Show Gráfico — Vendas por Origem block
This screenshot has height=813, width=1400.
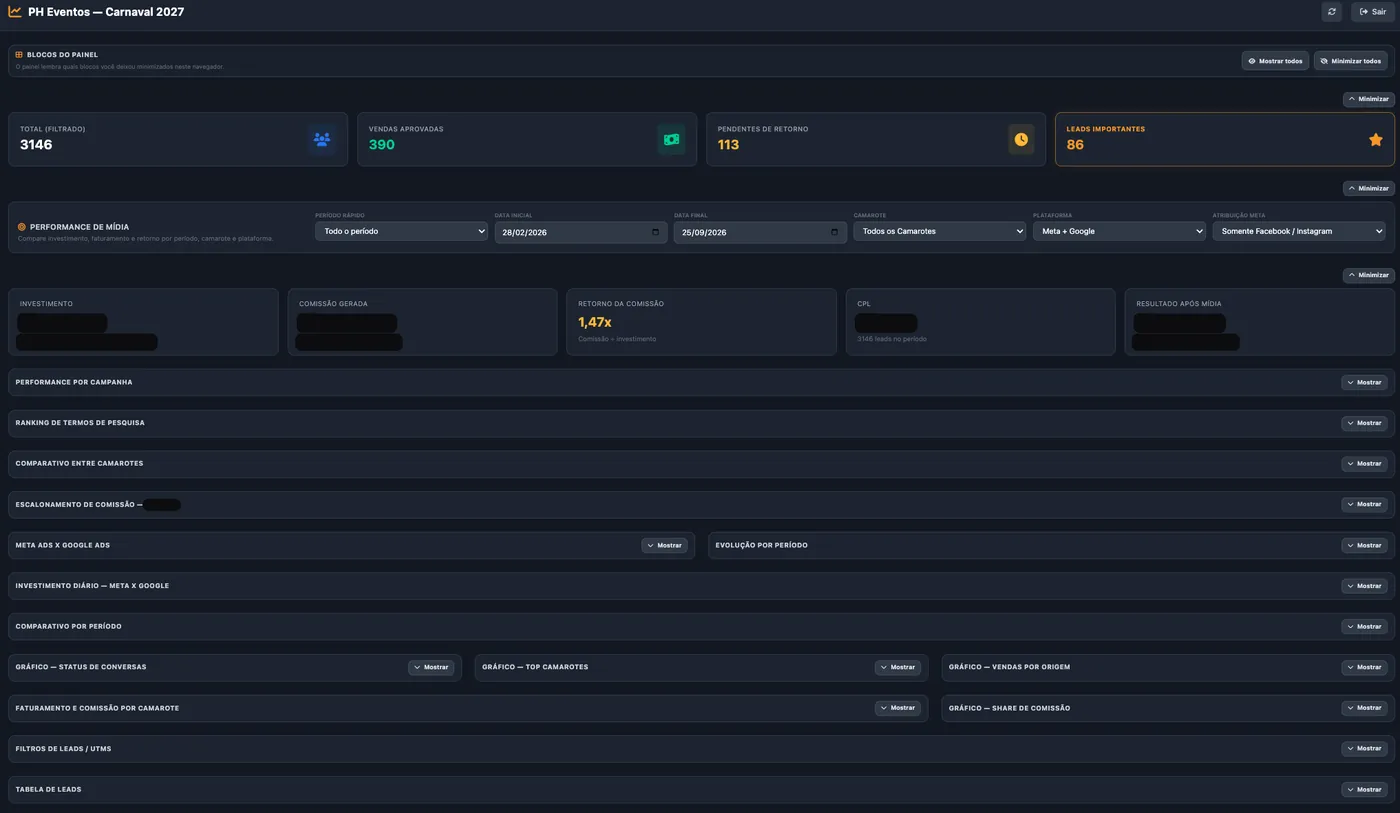[1364, 667]
